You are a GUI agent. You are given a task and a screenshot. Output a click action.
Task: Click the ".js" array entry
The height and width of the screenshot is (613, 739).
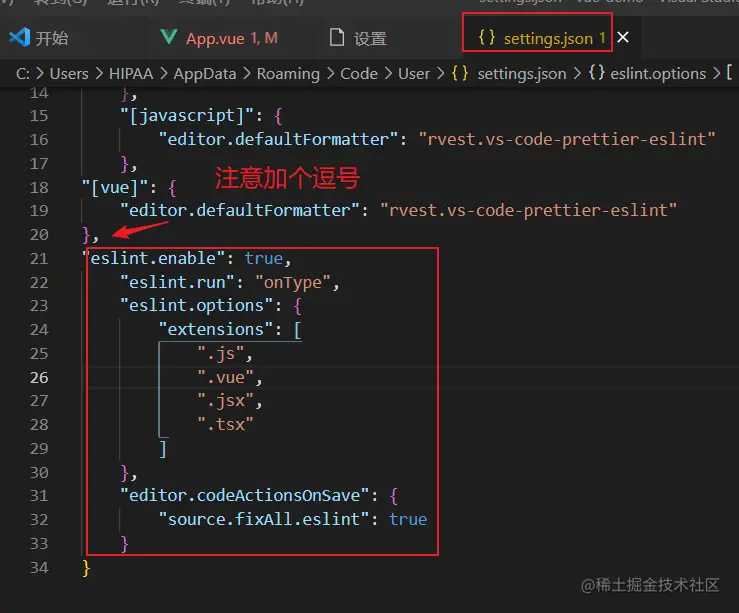[221, 353]
